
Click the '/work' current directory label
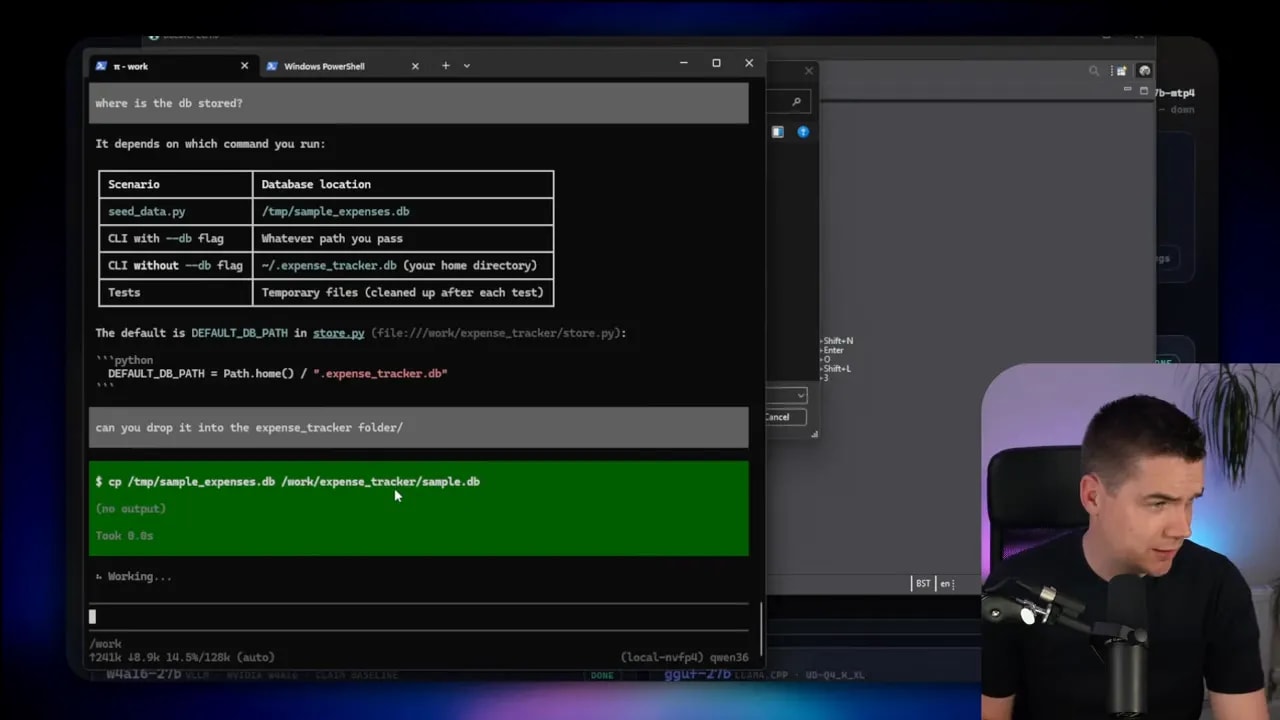105,644
